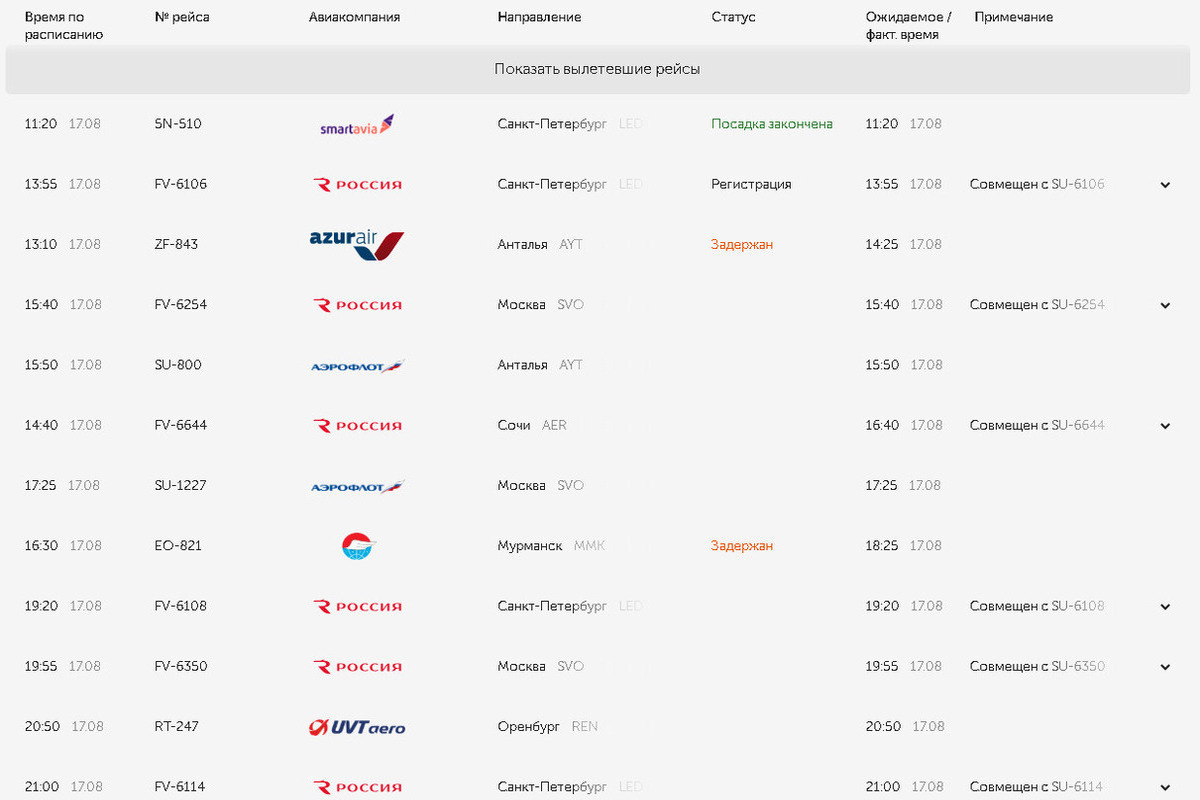Open the chevron next to SU-6350
The height and width of the screenshot is (800, 1200).
pos(1165,667)
